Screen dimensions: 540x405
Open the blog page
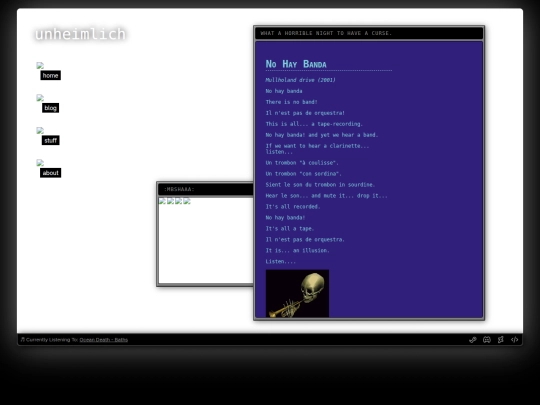tap(51, 108)
